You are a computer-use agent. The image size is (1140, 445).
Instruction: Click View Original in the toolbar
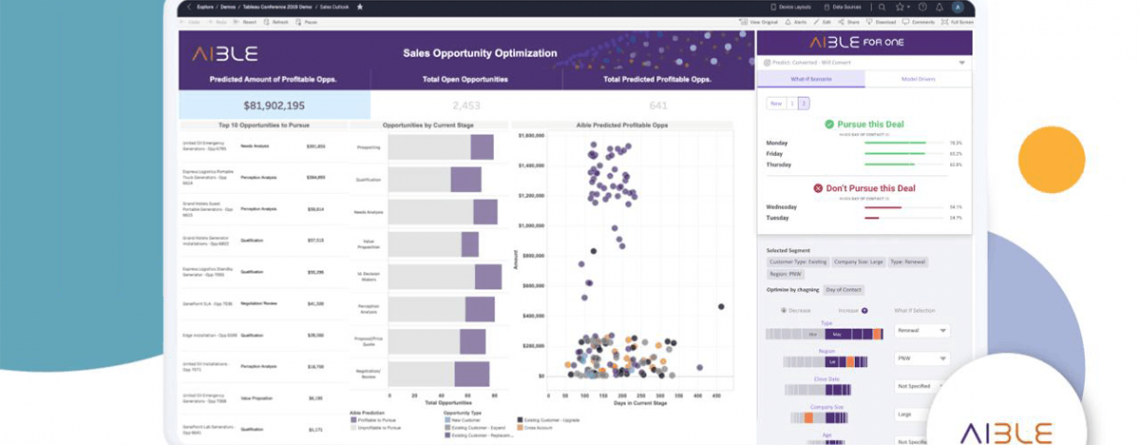point(760,22)
